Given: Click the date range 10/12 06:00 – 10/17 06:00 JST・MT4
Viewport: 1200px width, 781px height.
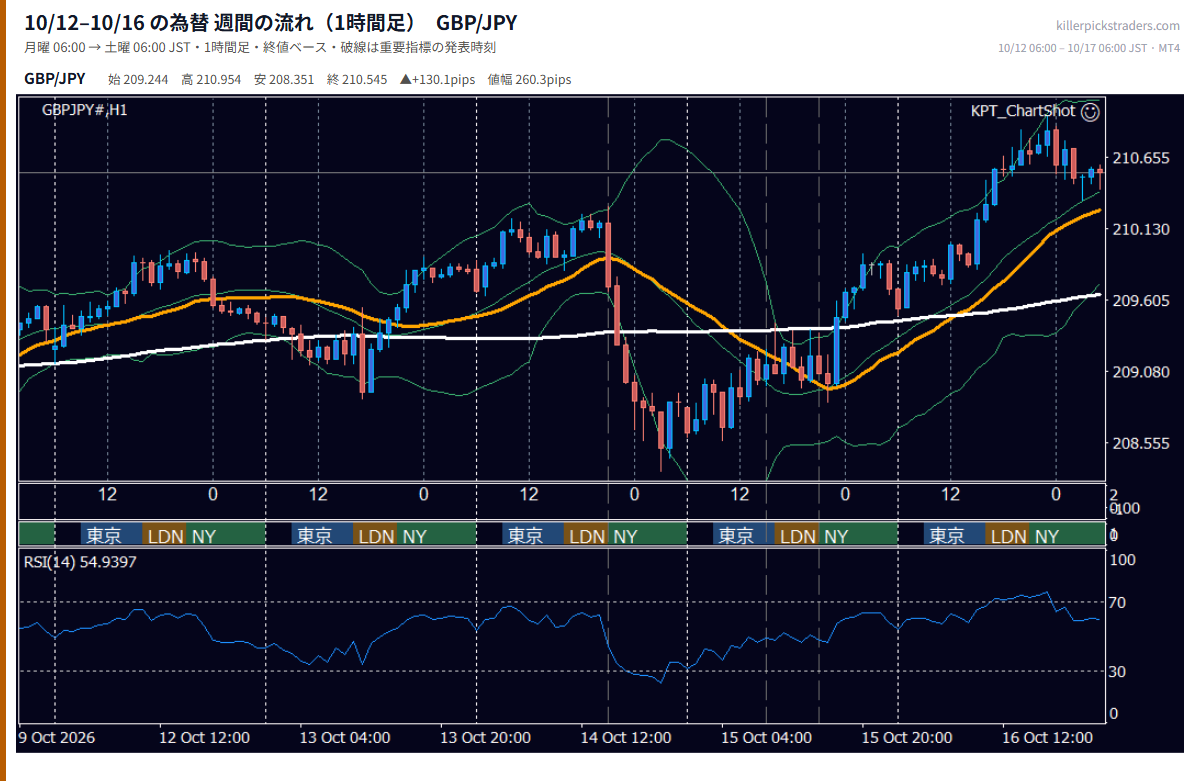Looking at the screenshot, I should point(1089,48).
